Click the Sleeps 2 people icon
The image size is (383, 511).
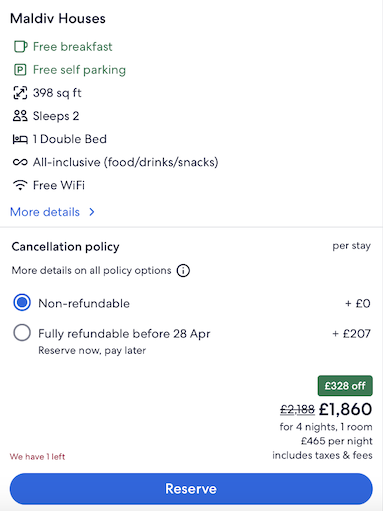point(20,116)
